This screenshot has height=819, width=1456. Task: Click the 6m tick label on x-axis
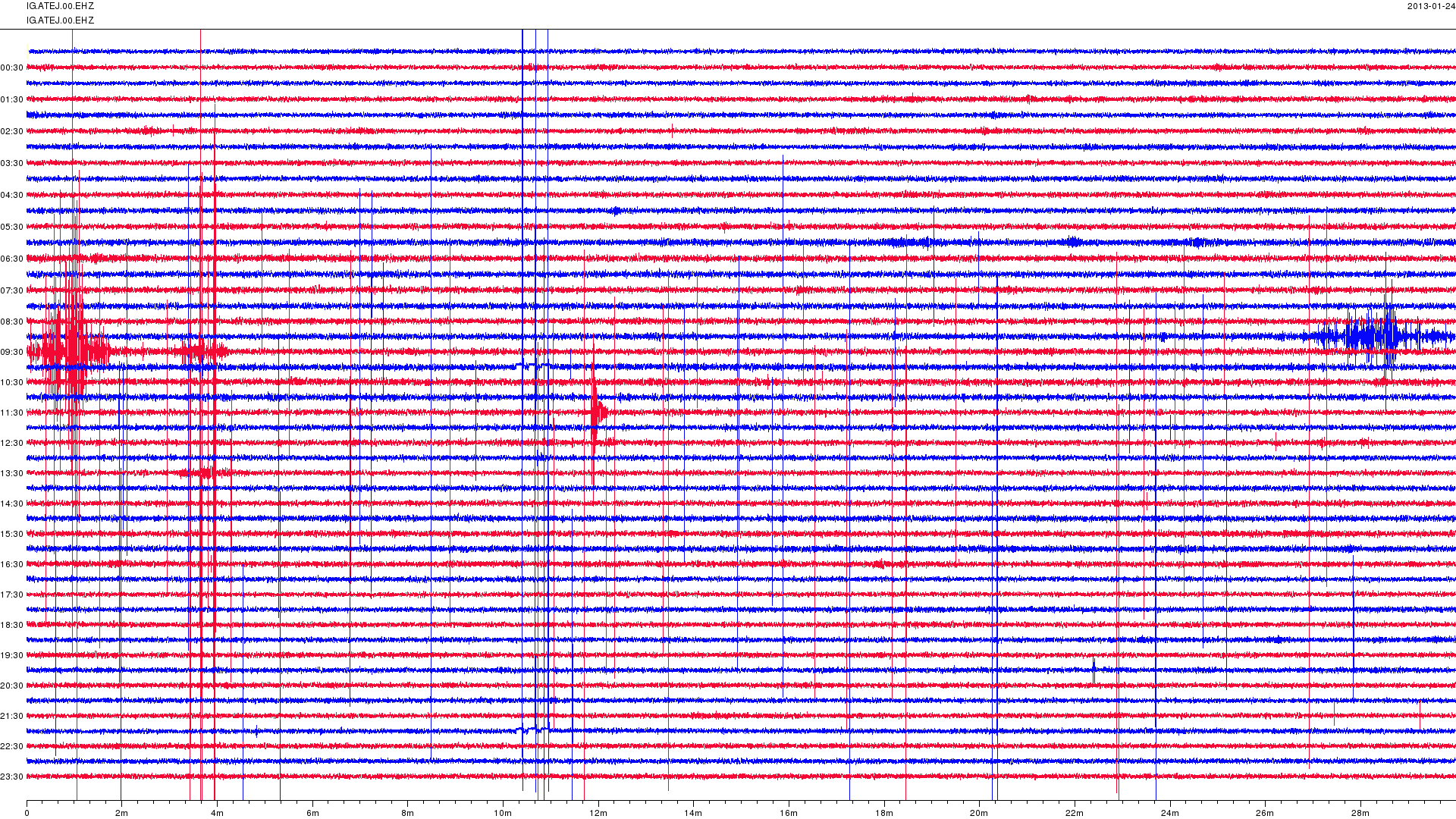pyautogui.click(x=312, y=814)
